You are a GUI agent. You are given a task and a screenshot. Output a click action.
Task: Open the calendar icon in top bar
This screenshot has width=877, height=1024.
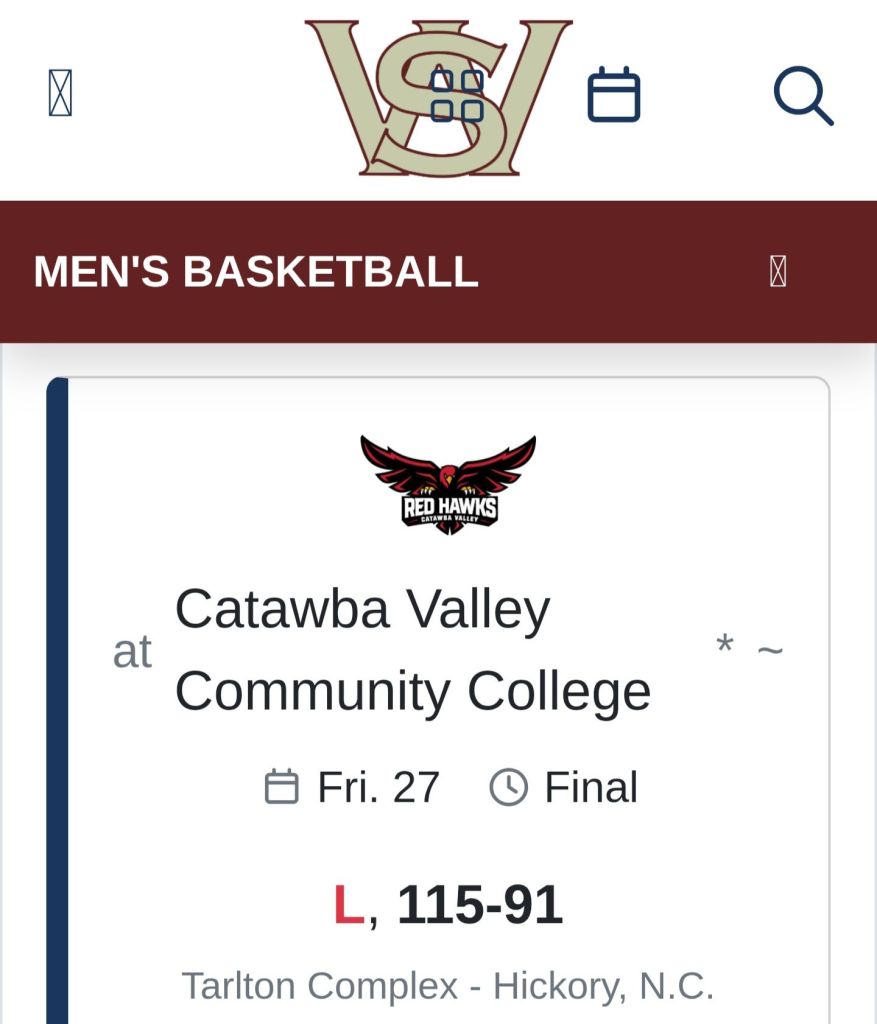point(613,95)
